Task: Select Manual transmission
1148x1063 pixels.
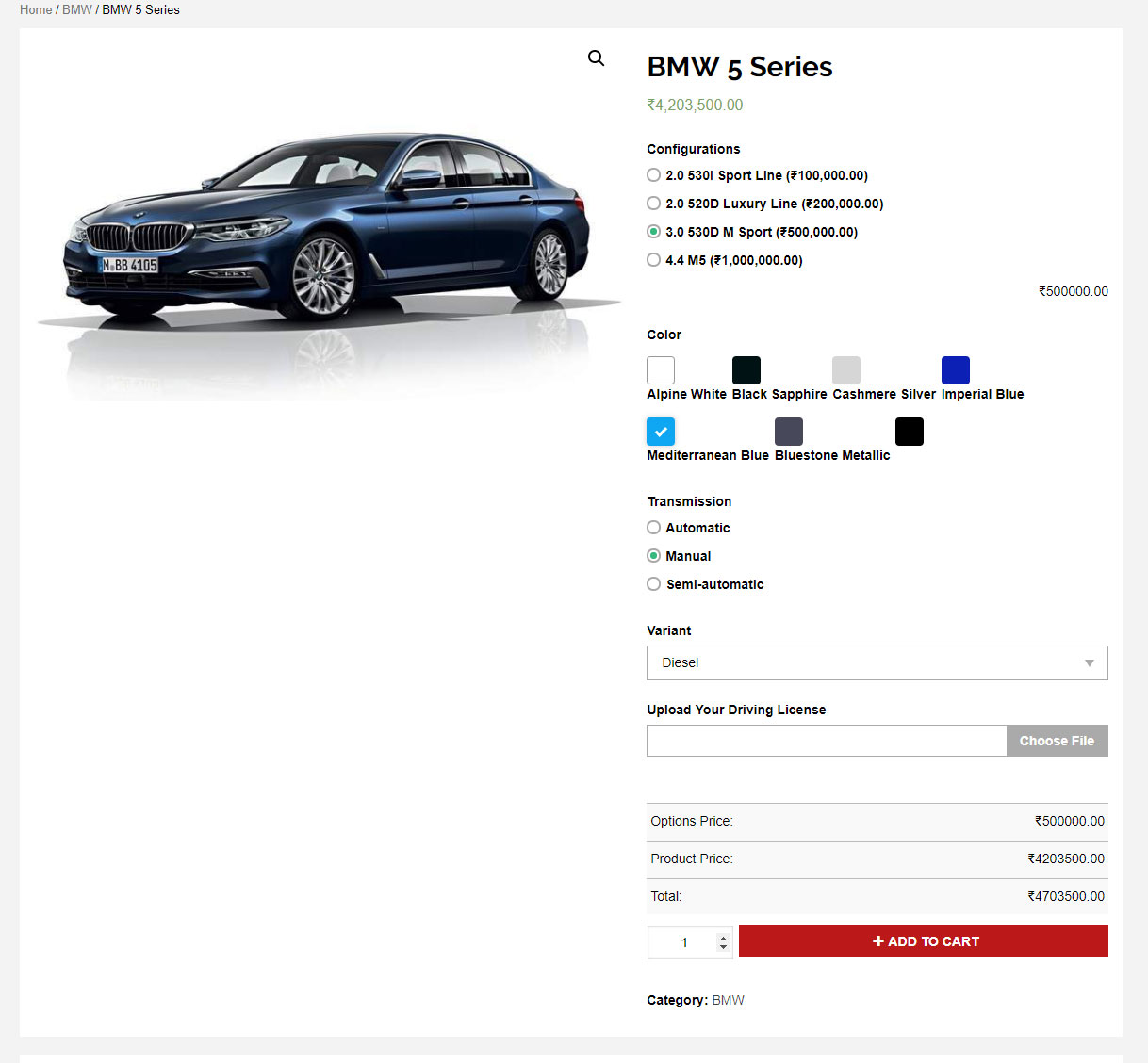Action: (653, 556)
